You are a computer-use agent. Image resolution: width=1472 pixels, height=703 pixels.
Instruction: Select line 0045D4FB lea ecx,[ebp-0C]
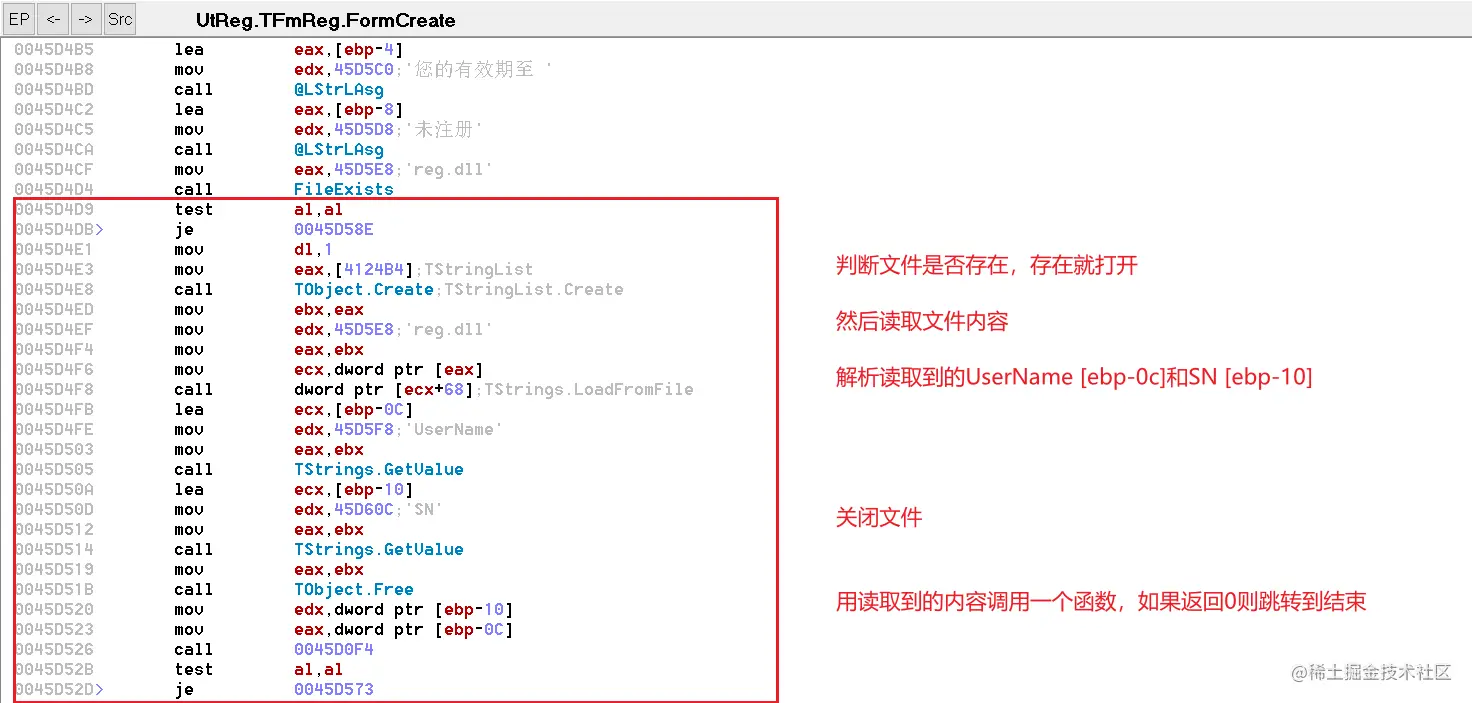[214, 409]
